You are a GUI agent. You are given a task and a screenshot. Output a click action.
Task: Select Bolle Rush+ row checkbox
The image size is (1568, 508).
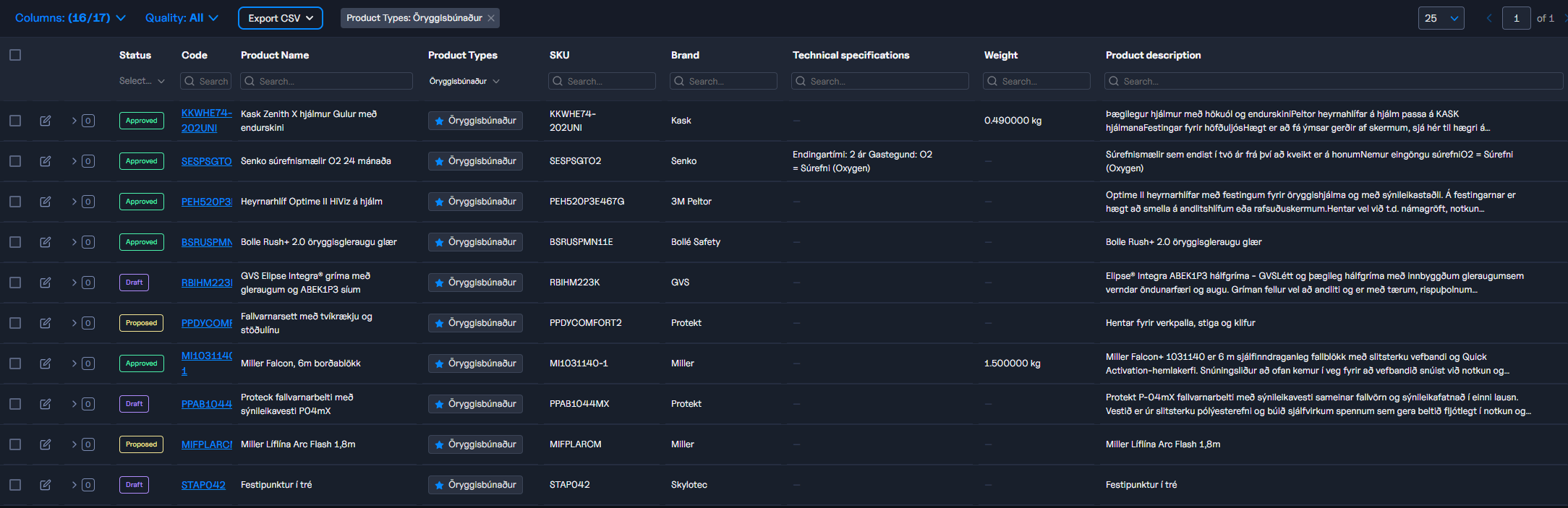click(15, 242)
